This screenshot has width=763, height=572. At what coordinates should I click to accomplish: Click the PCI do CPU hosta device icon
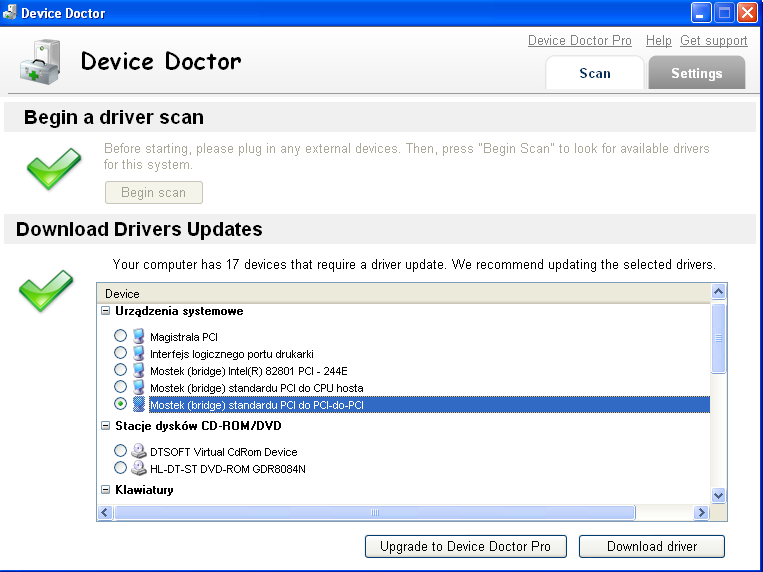point(139,387)
